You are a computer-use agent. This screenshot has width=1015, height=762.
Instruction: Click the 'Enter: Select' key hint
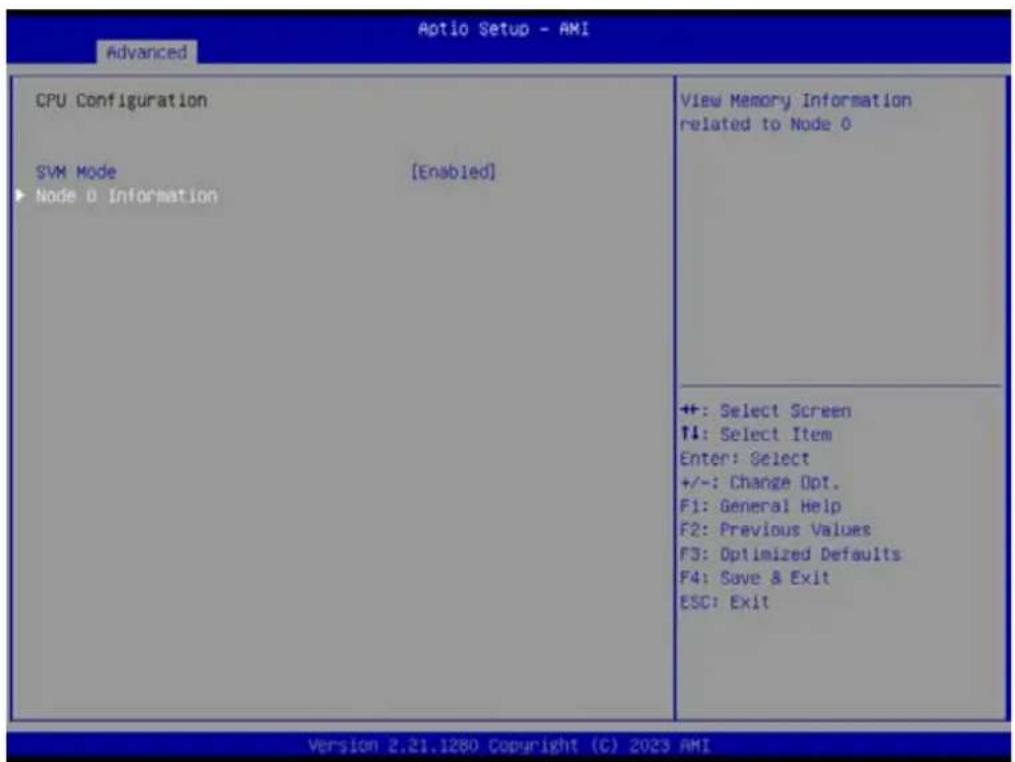[x=745, y=459]
